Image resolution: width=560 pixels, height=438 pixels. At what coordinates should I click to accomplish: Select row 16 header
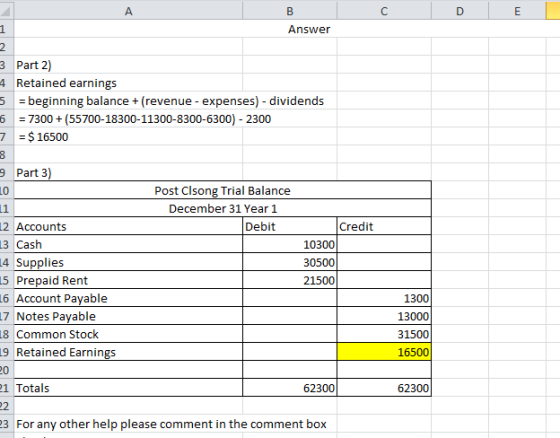(x=6, y=298)
